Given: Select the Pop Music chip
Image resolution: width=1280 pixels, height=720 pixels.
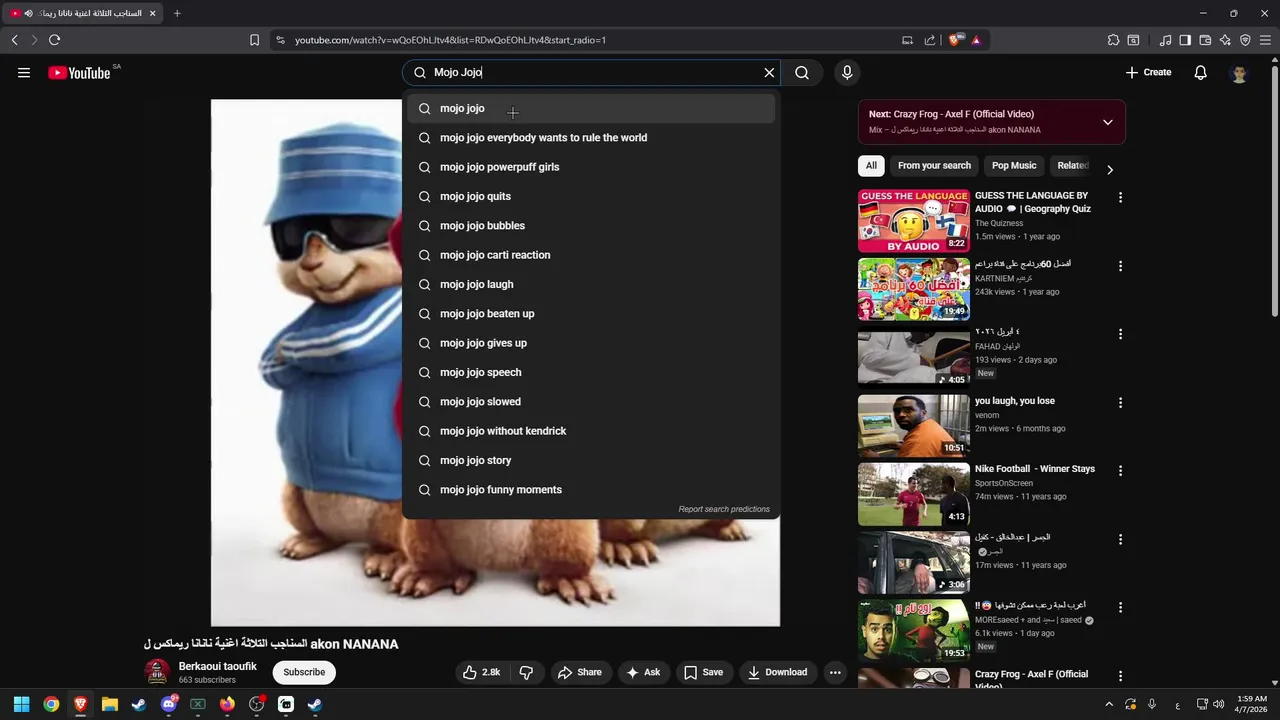Looking at the screenshot, I should 1014,166.
